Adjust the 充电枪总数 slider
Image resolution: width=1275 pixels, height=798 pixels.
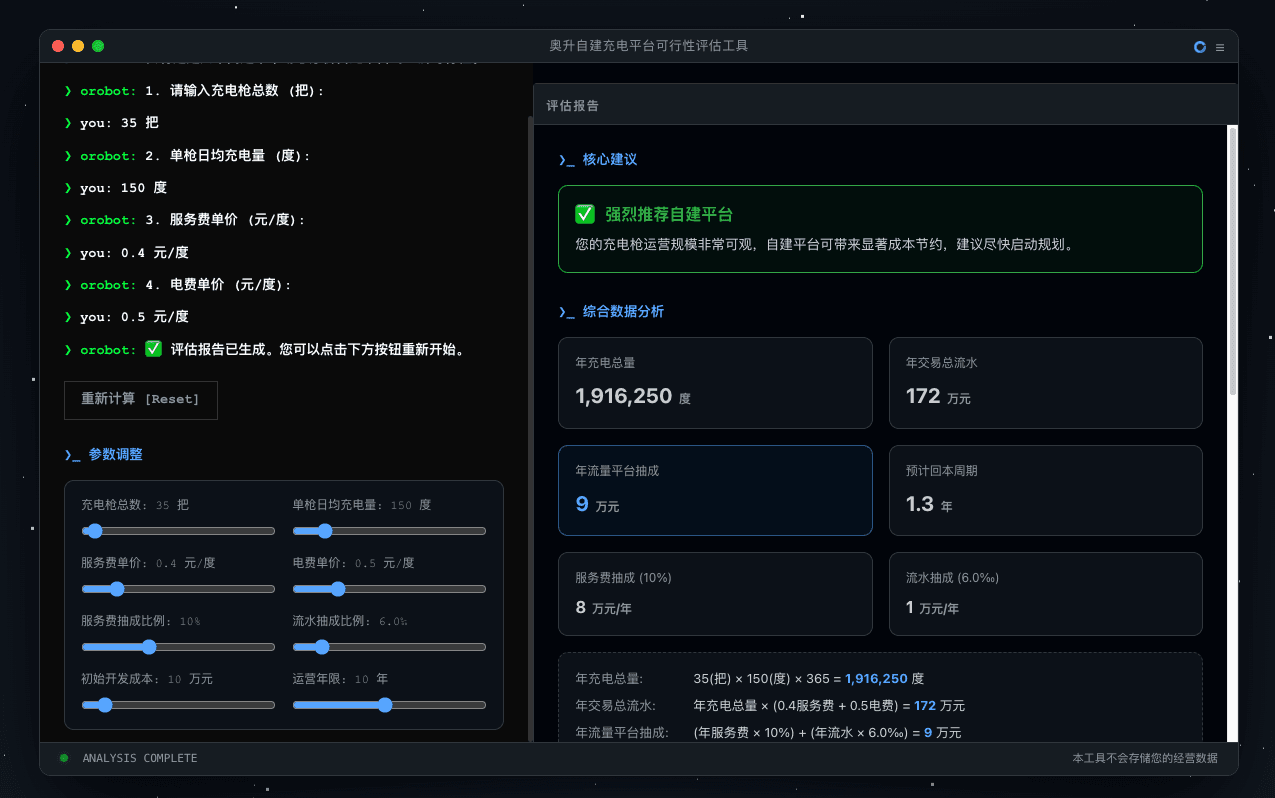click(178, 531)
